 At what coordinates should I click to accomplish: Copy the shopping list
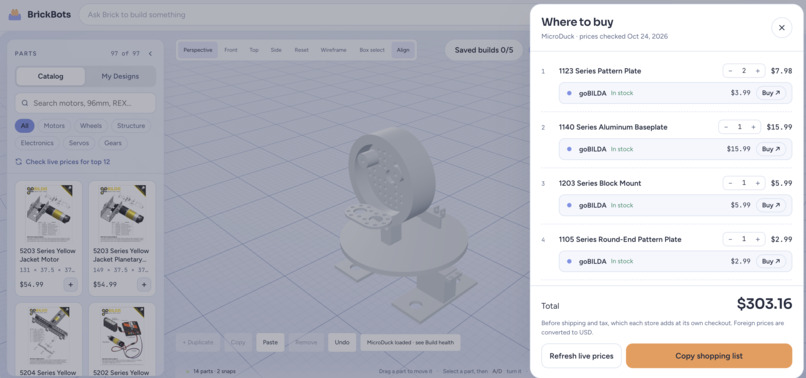tap(709, 356)
